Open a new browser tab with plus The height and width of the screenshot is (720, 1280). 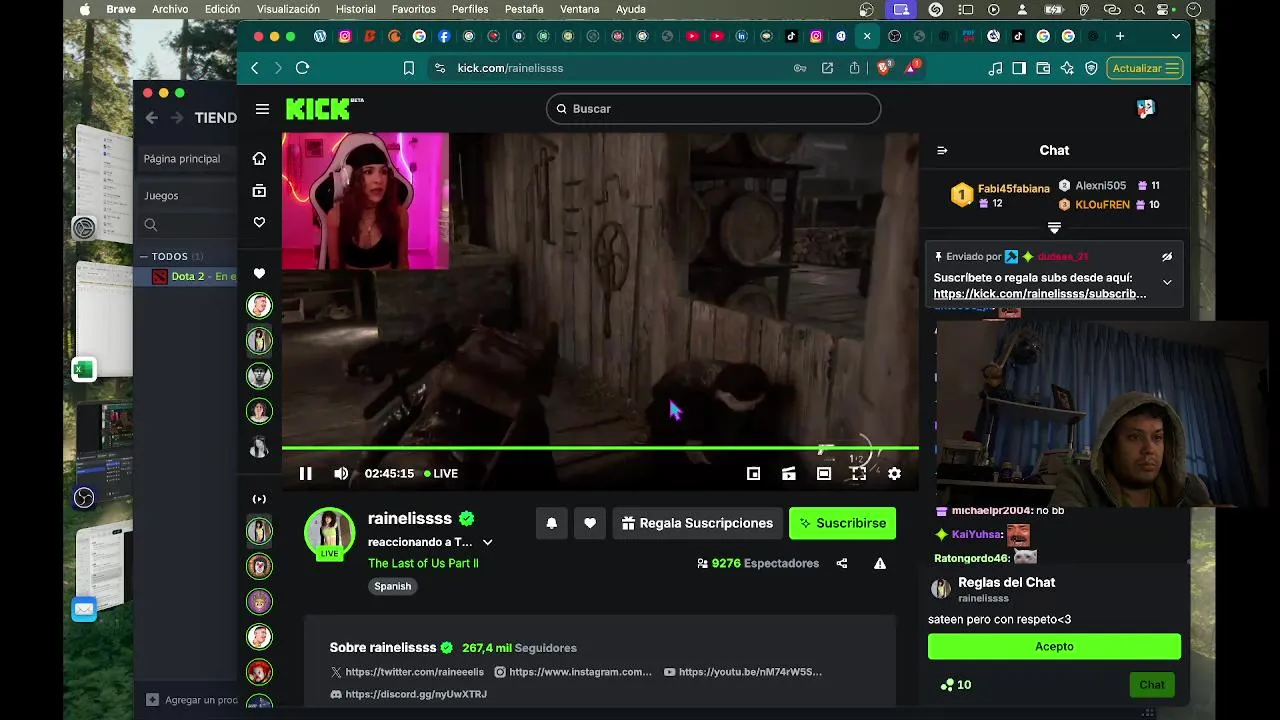(x=1120, y=36)
